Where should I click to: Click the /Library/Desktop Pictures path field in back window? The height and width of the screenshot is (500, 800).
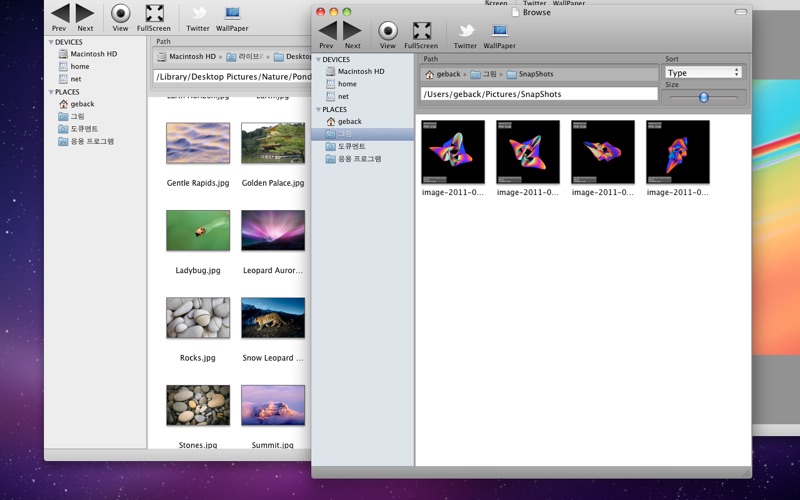pyautogui.click(x=232, y=77)
